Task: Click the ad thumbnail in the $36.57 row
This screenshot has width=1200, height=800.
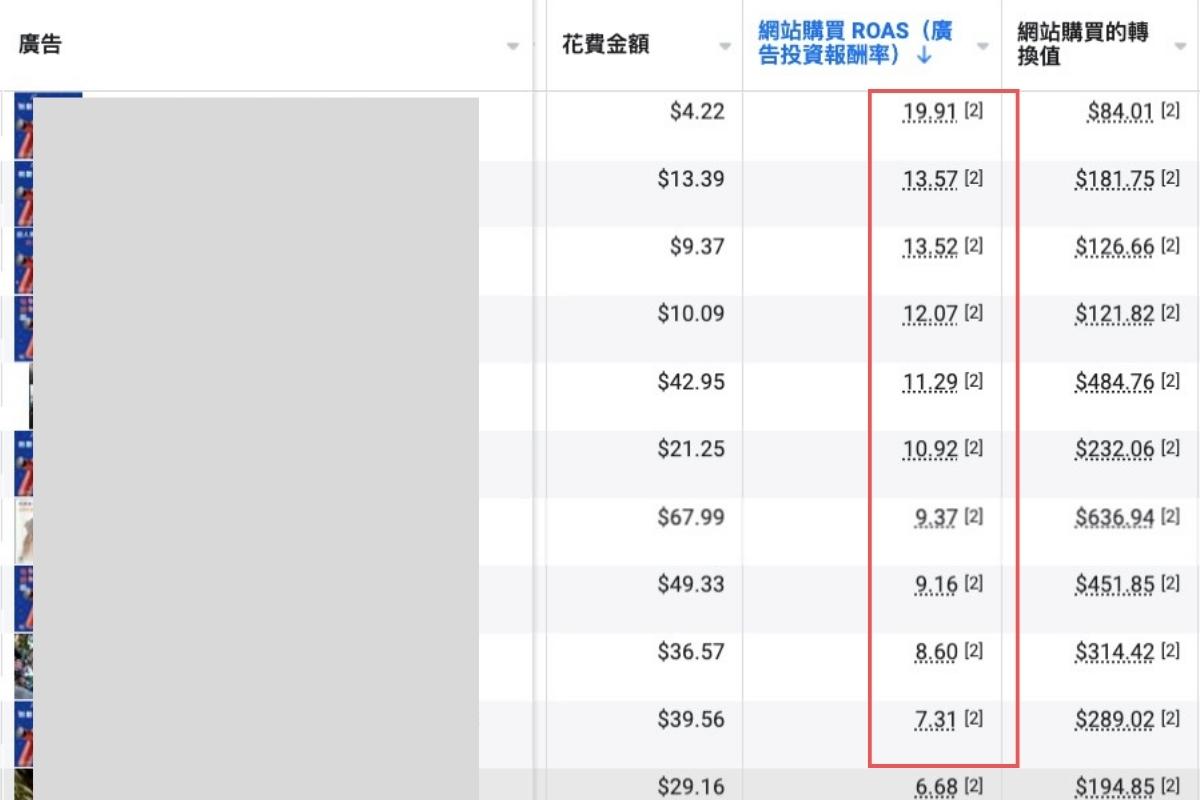Action: click(24, 665)
